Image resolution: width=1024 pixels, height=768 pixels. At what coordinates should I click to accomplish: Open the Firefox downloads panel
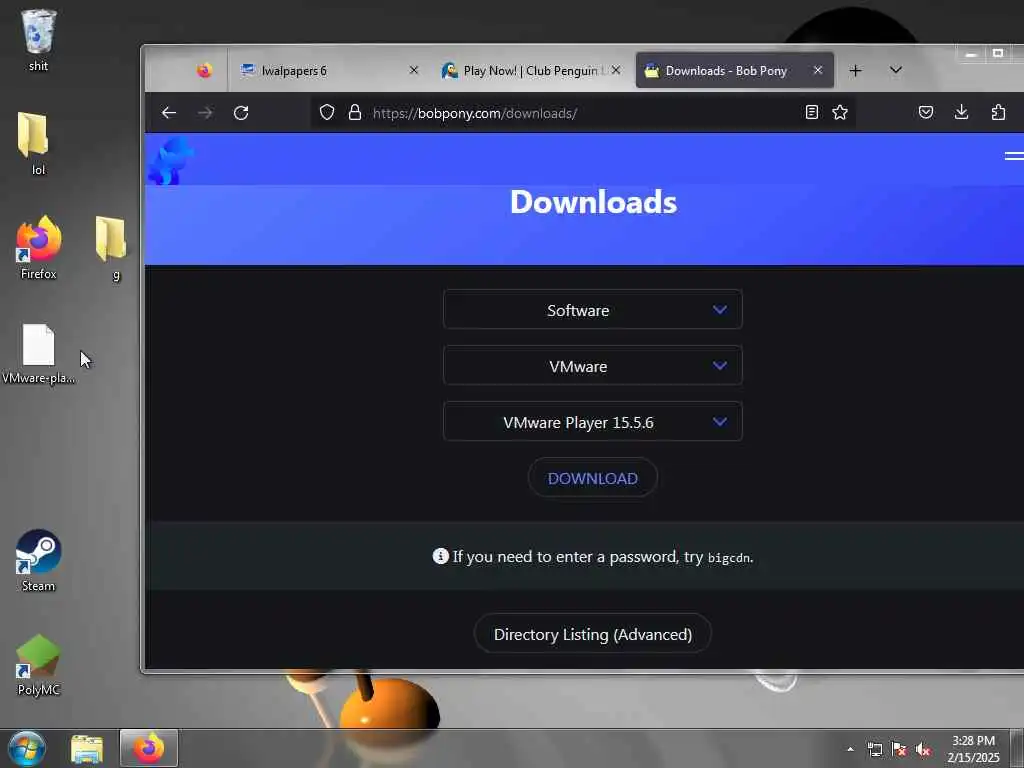click(961, 112)
